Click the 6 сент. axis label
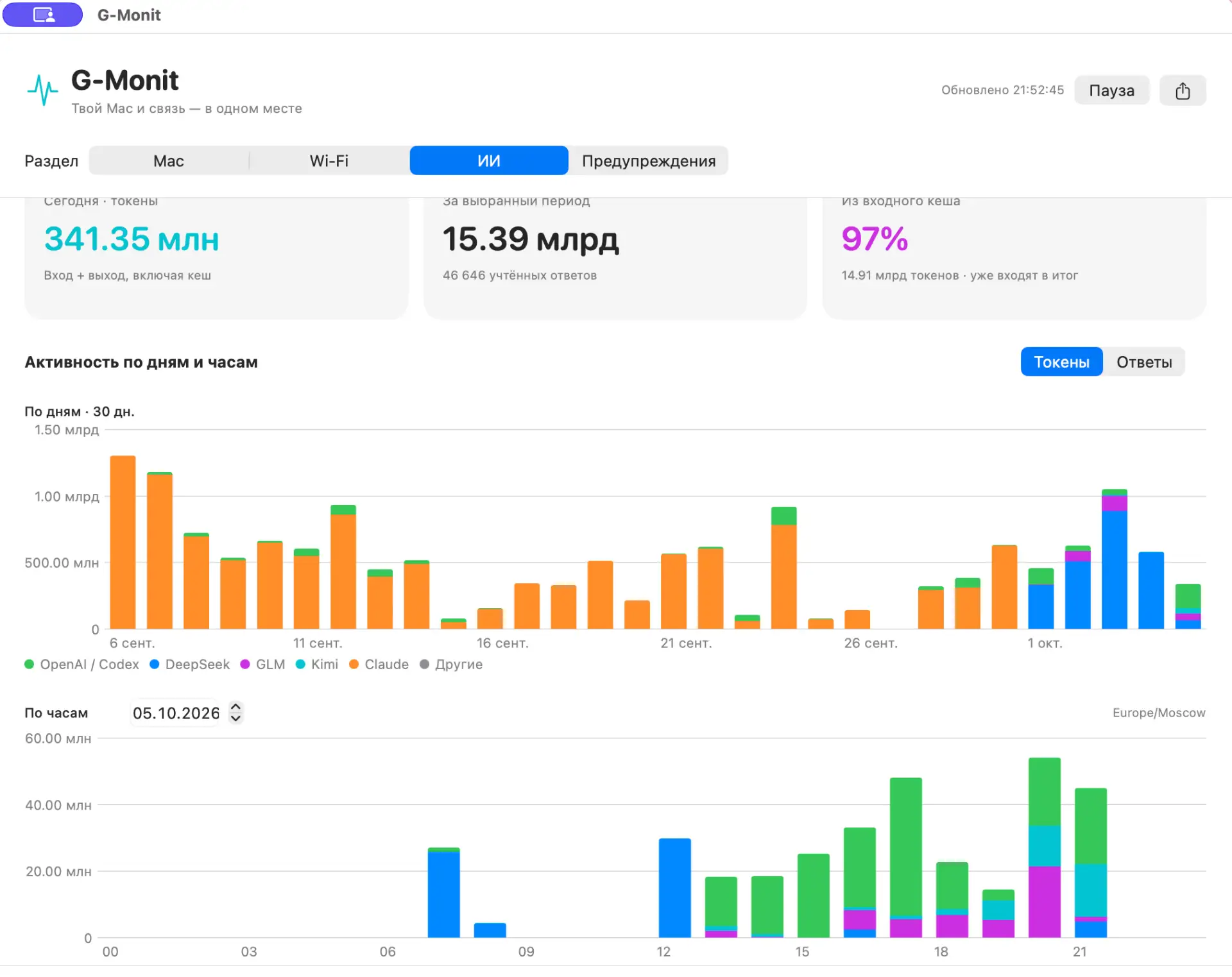 click(132, 643)
